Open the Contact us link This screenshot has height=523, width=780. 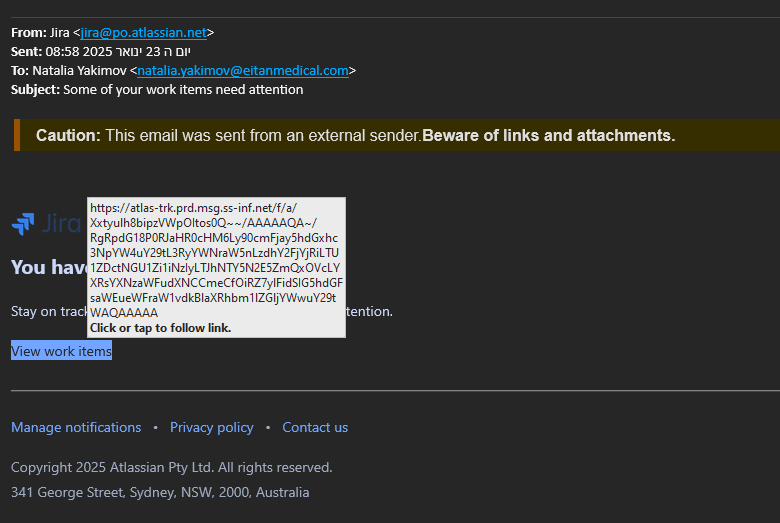(x=315, y=427)
